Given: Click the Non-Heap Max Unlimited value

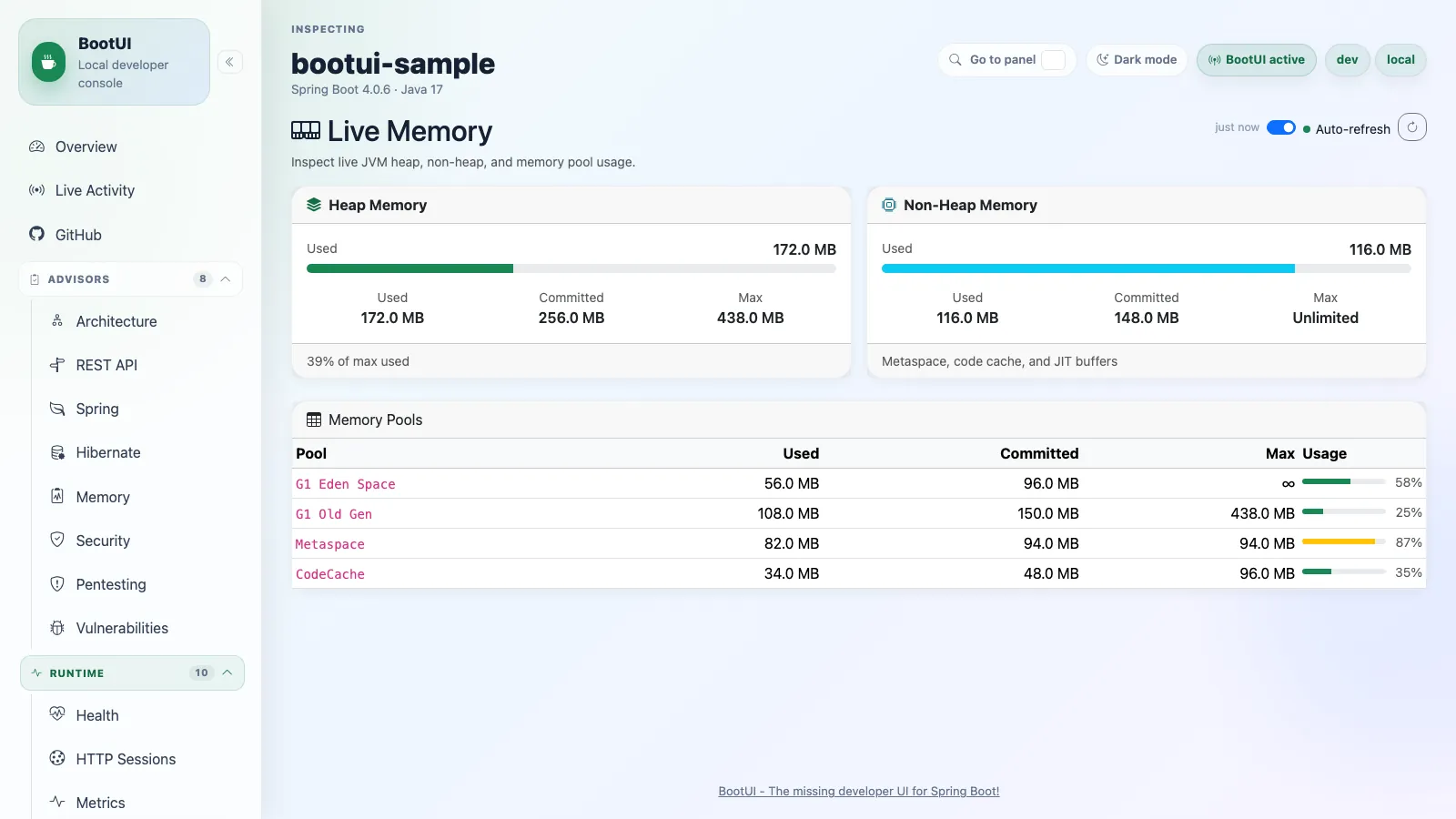Looking at the screenshot, I should click(1325, 318).
